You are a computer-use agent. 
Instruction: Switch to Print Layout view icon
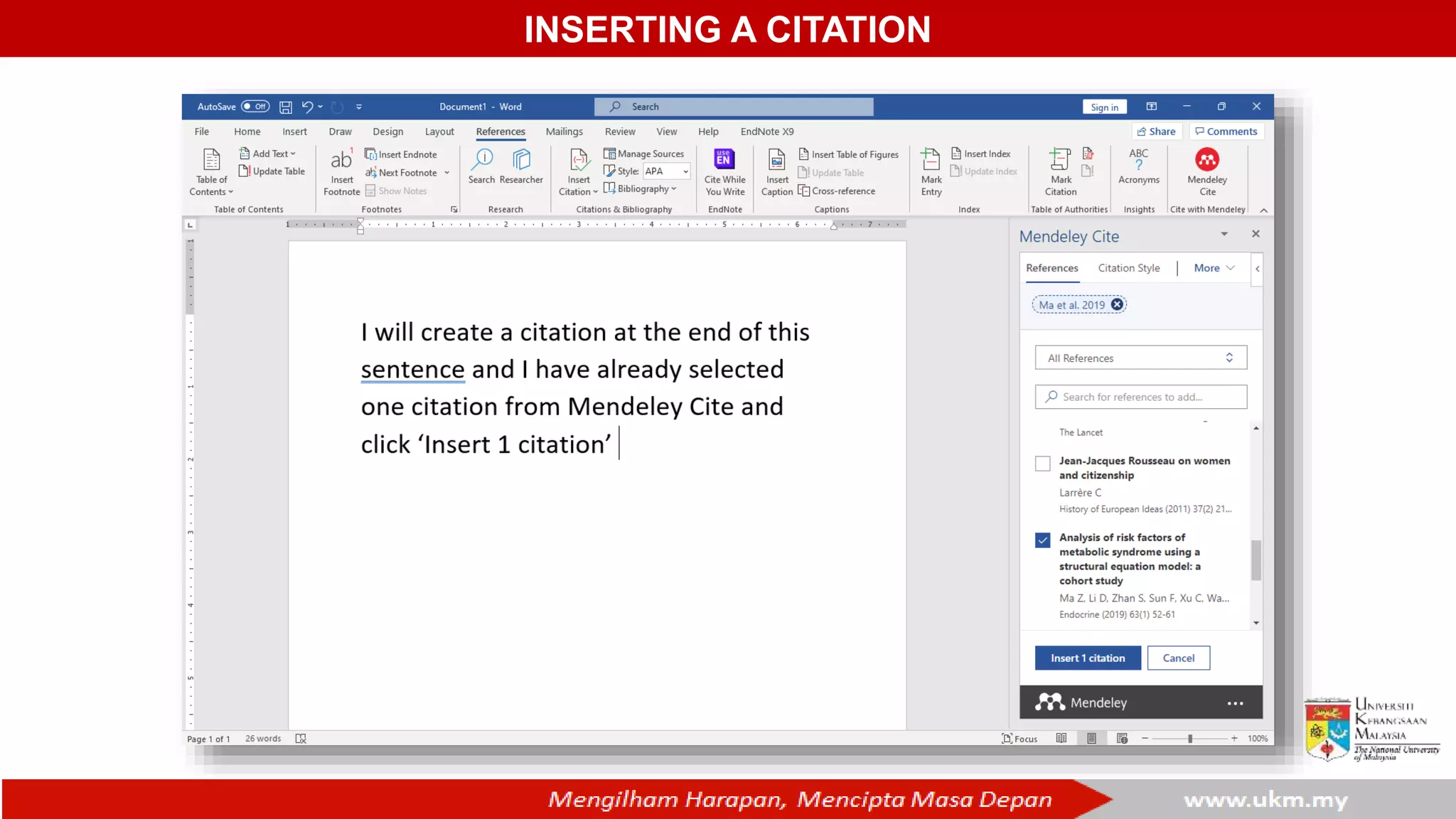coord(1091,739)
